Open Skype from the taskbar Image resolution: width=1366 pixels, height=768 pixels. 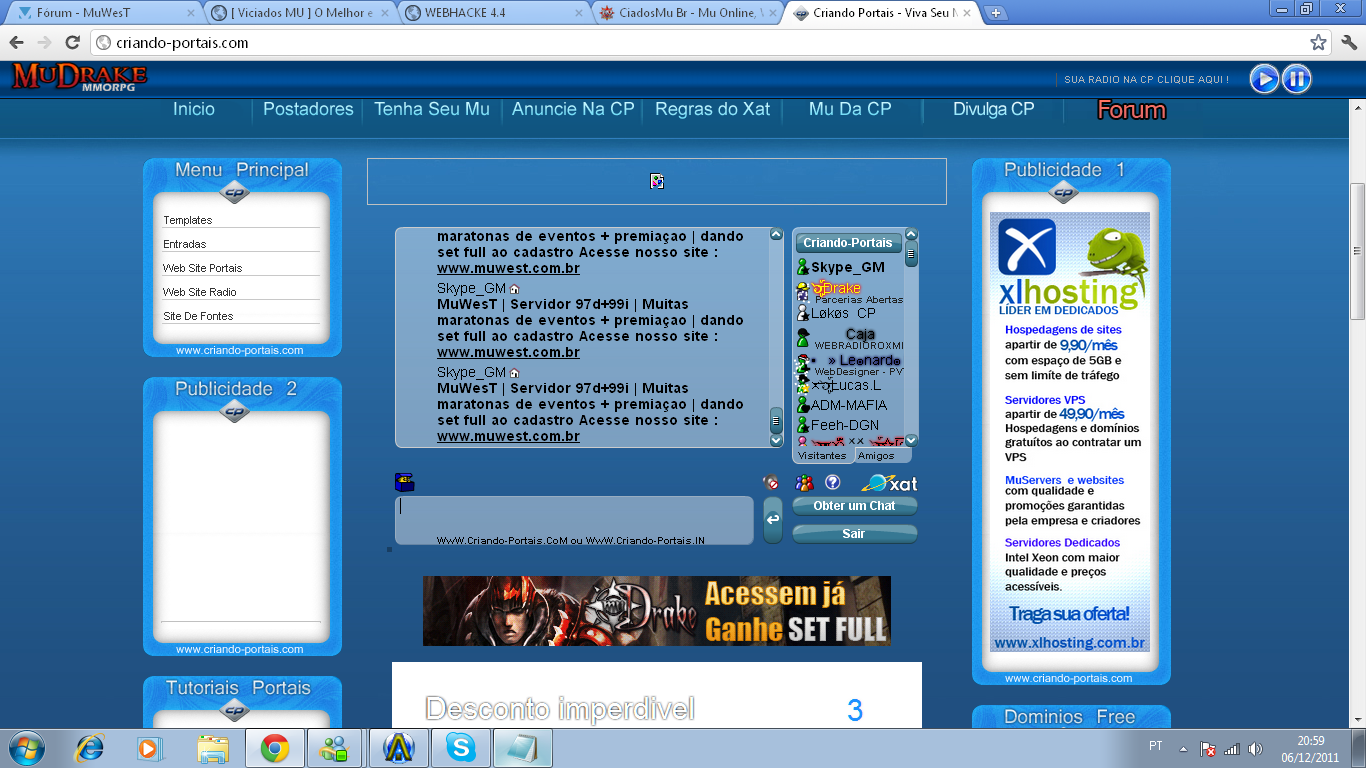tap(461, 748)
